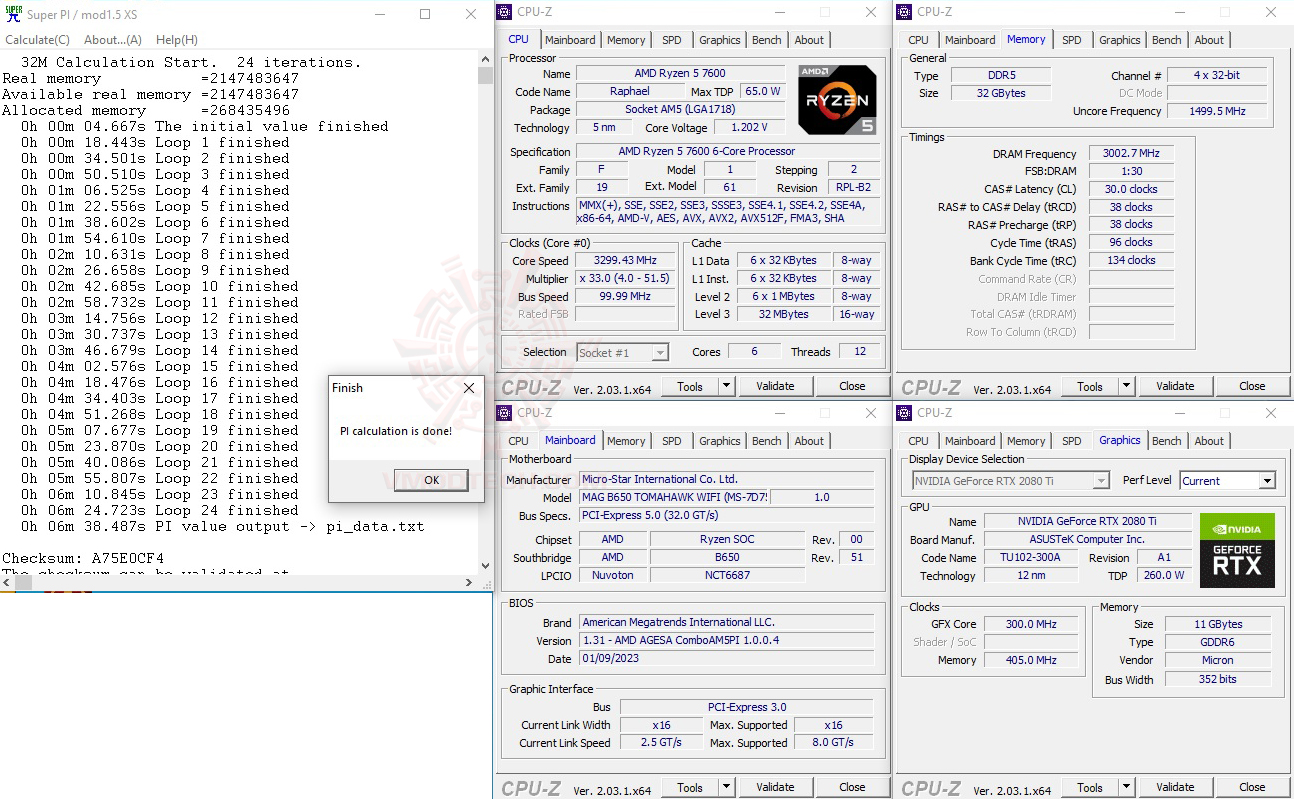The height and width of the screenshot is (799, 1294).
Task: Close the Finish dialog with its X
Action: (469, 388)
